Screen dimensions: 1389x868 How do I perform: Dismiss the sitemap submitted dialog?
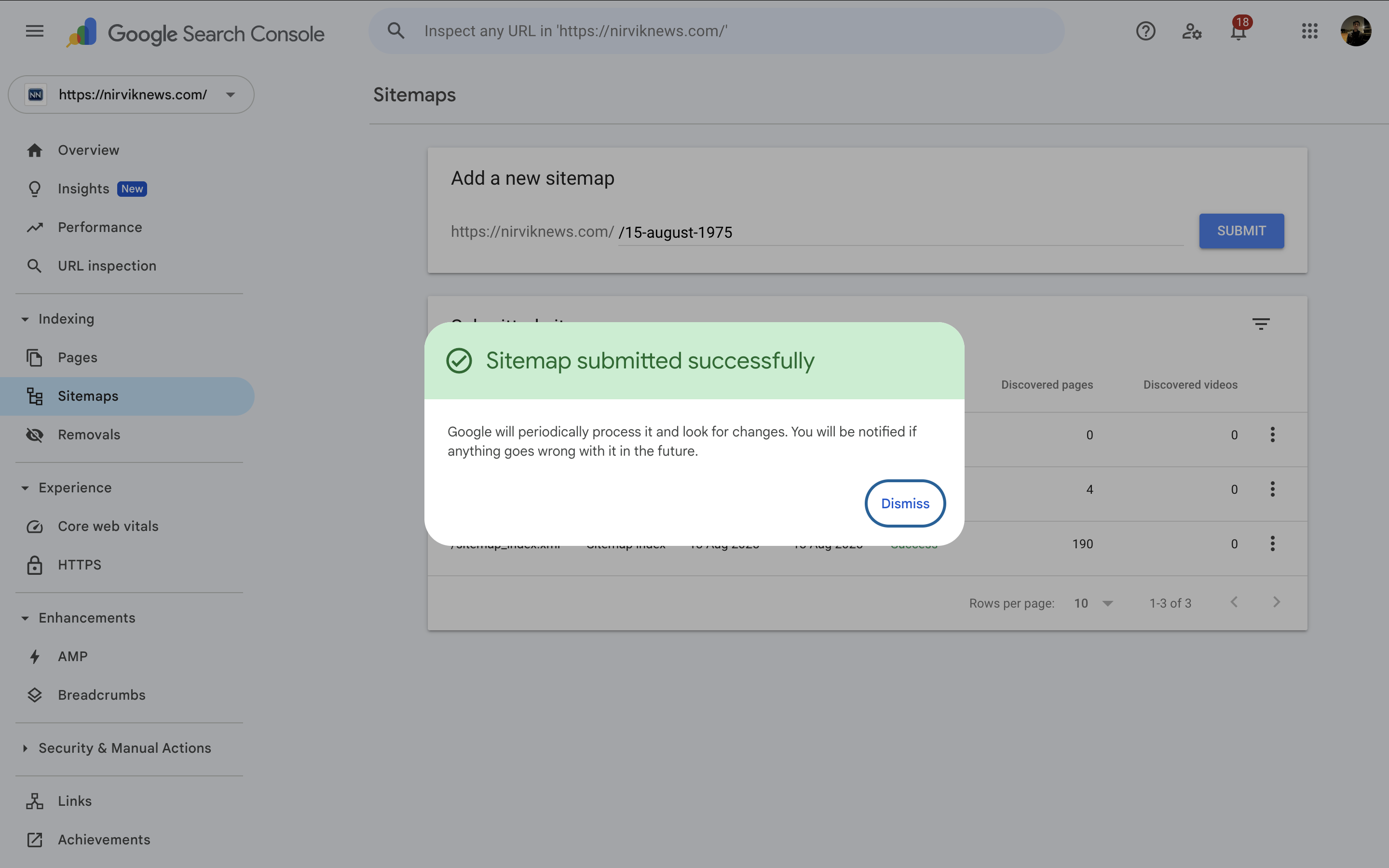pos(905,503)
